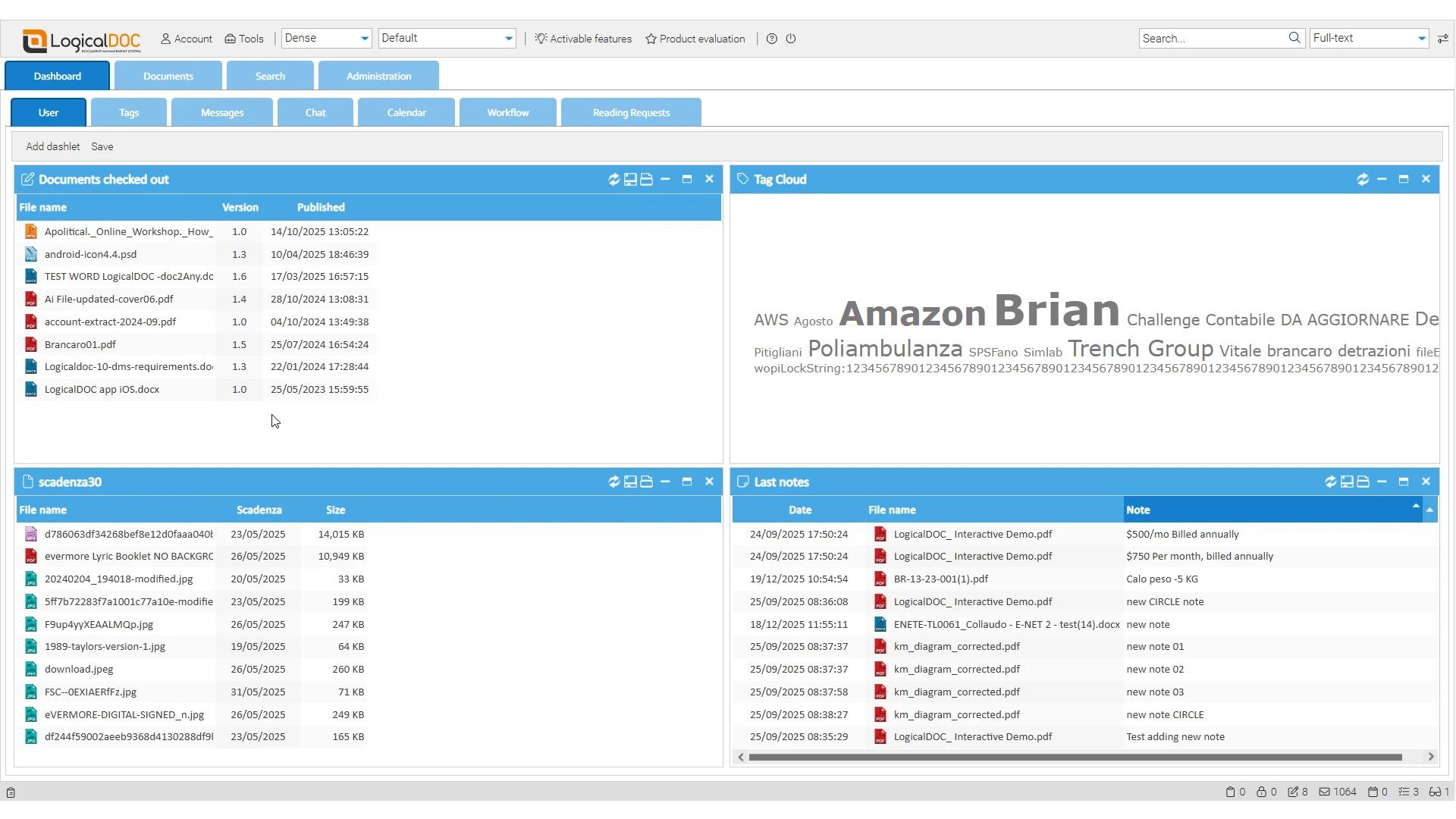Open the Dense density dropdown
This screenshot has width=1456, height=819.
[x=327, y=39]
